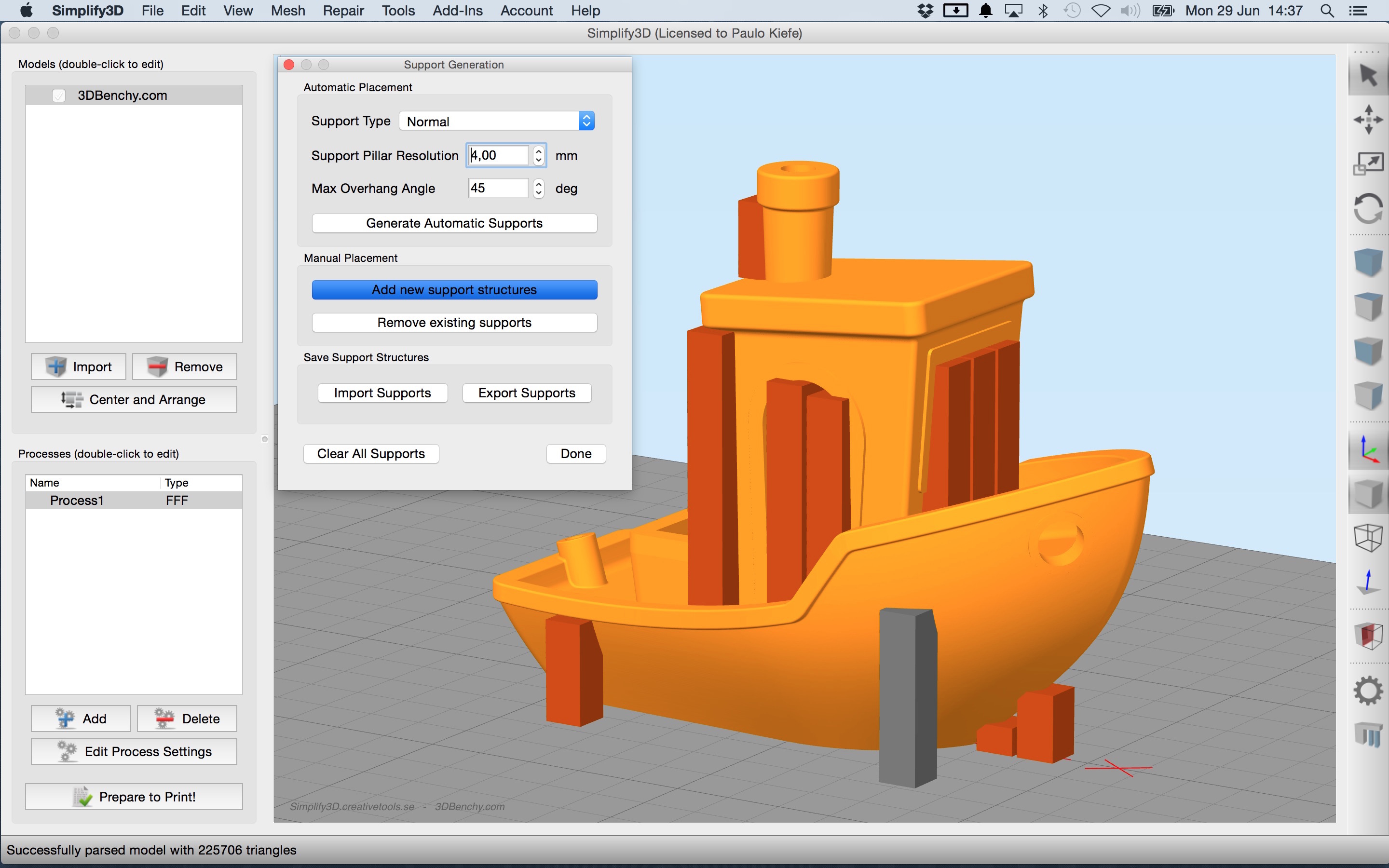Open the File menu
The height and width of the screenshot is (868, 1389).
(x=153, y=10)
